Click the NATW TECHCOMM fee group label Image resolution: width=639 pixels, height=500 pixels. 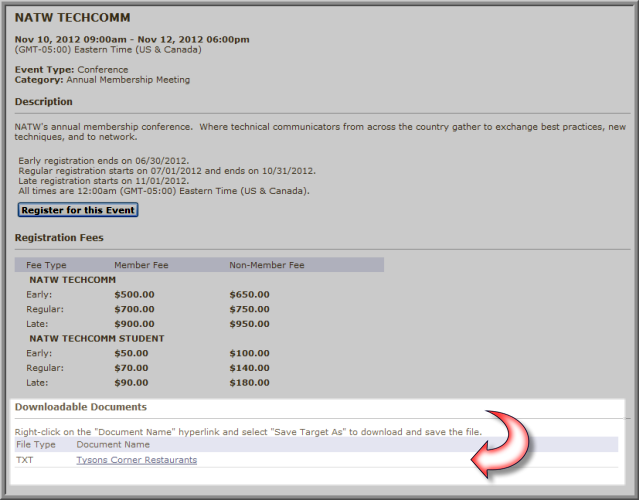click(x=73, y=280)
